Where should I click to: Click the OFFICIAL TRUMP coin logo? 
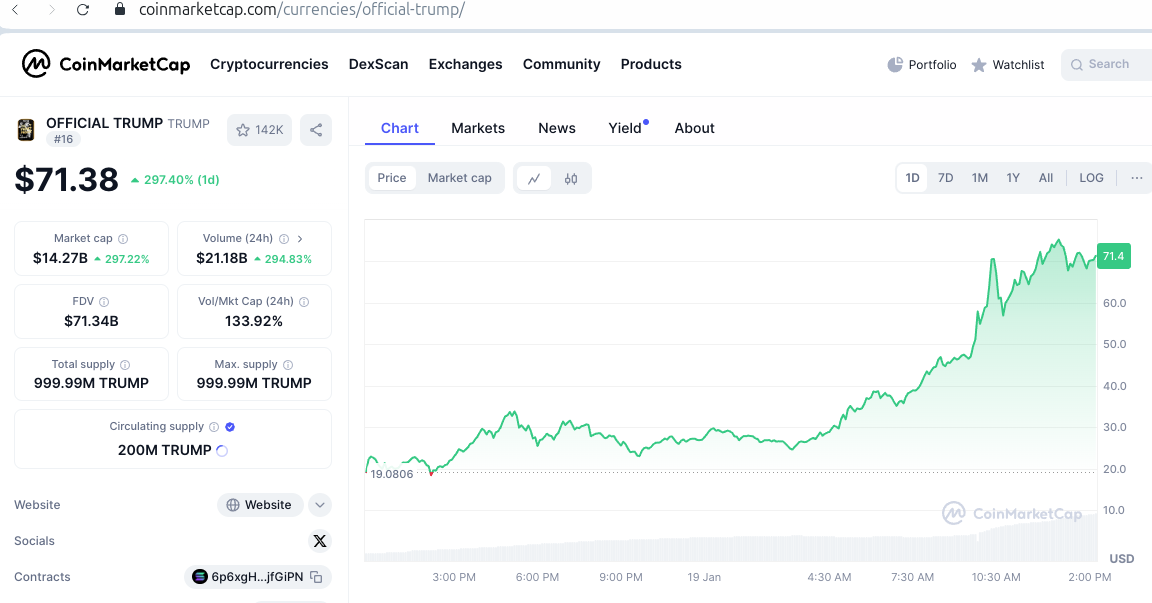26,130
